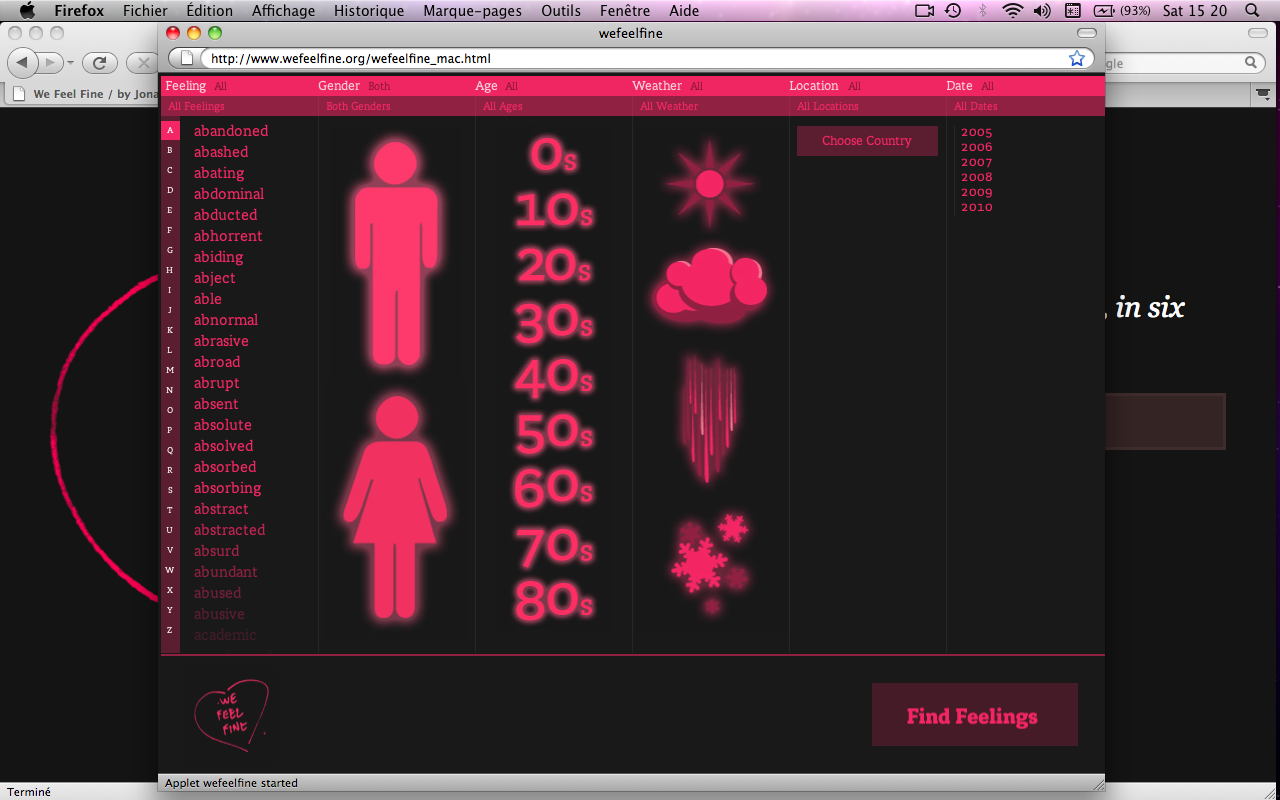This screenshot has width=1280, height=800.
Task: Click 'Both Genders' sub-header label
Action: point(358,106)
